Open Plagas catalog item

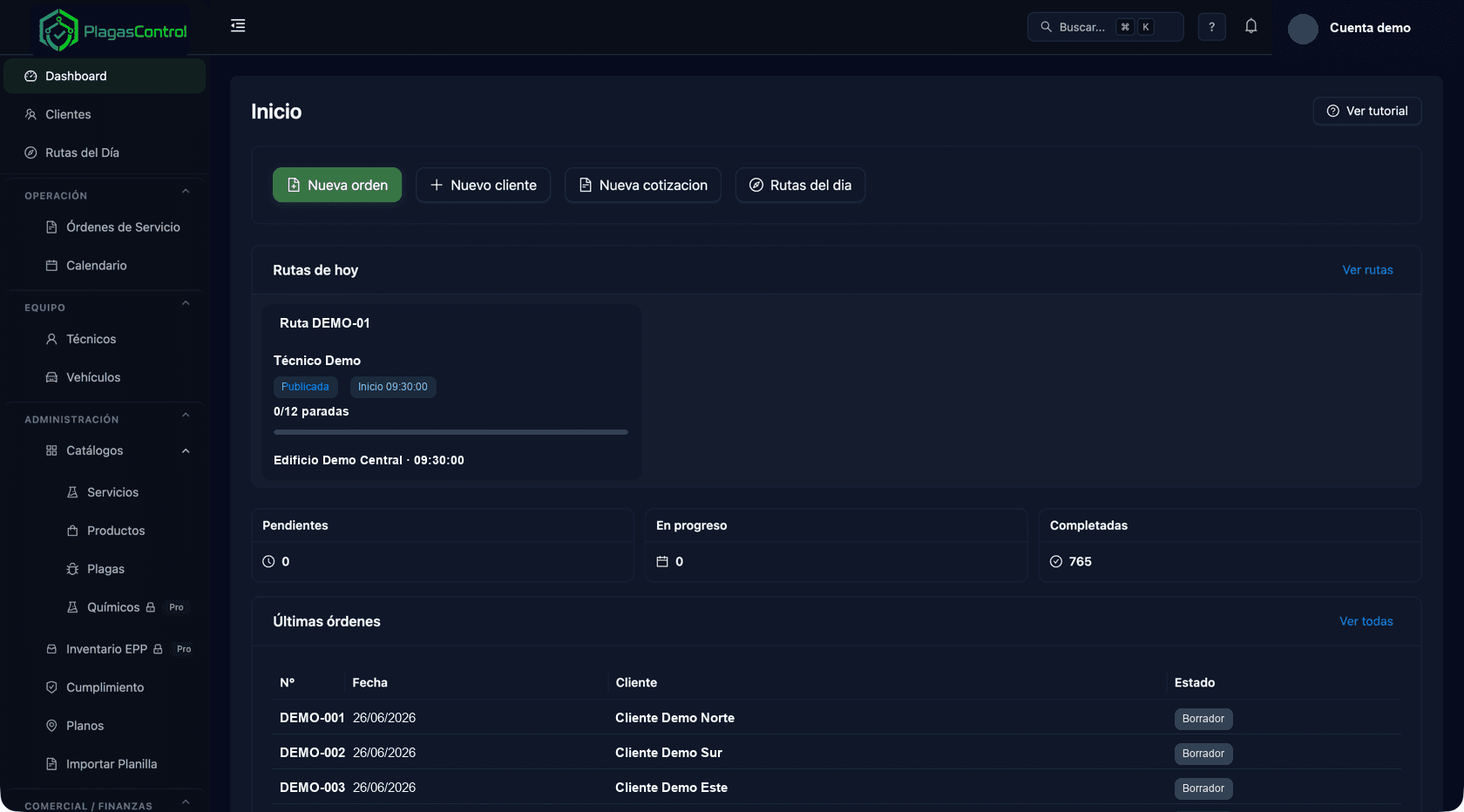[105, 569]
